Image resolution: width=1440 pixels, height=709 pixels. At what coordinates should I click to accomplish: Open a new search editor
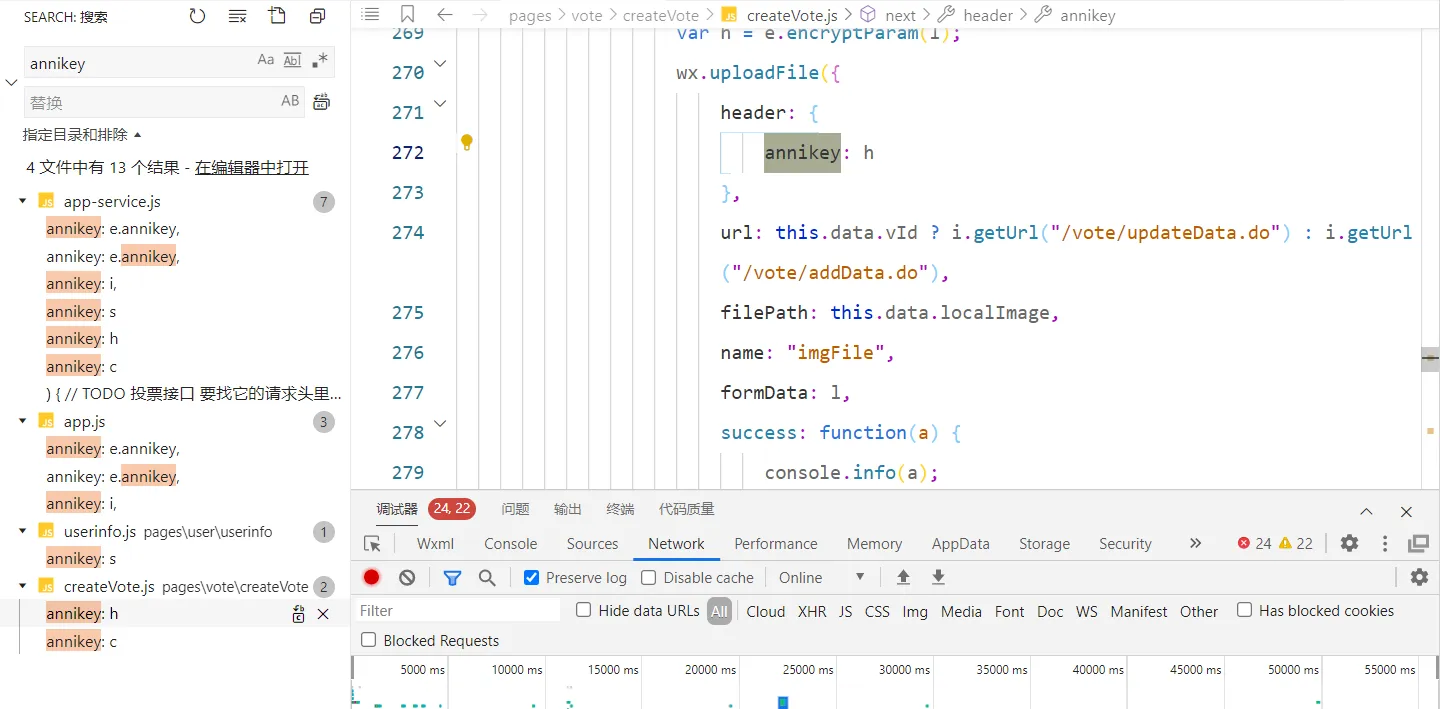[x=277, y=16]
